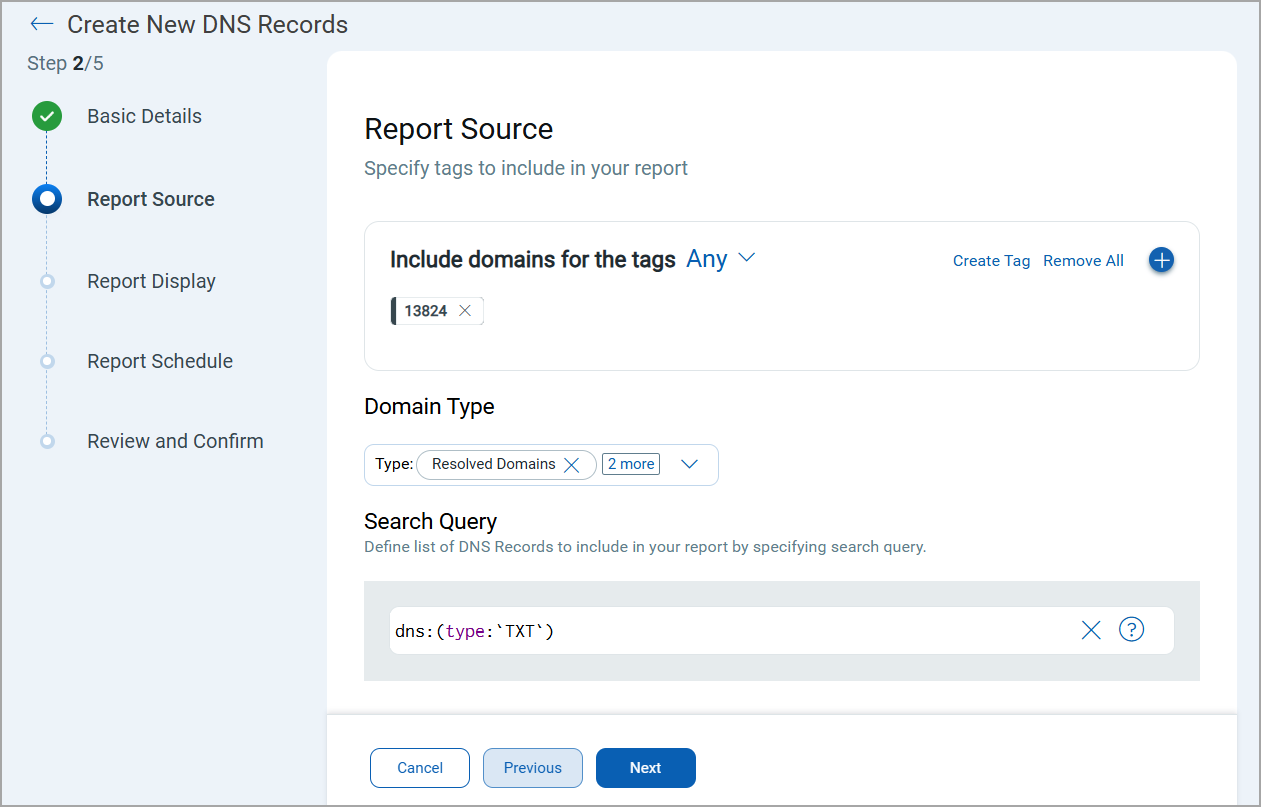Click into the dns search query field
This screenshot has width=1261, height=807.
coord(730,631)
